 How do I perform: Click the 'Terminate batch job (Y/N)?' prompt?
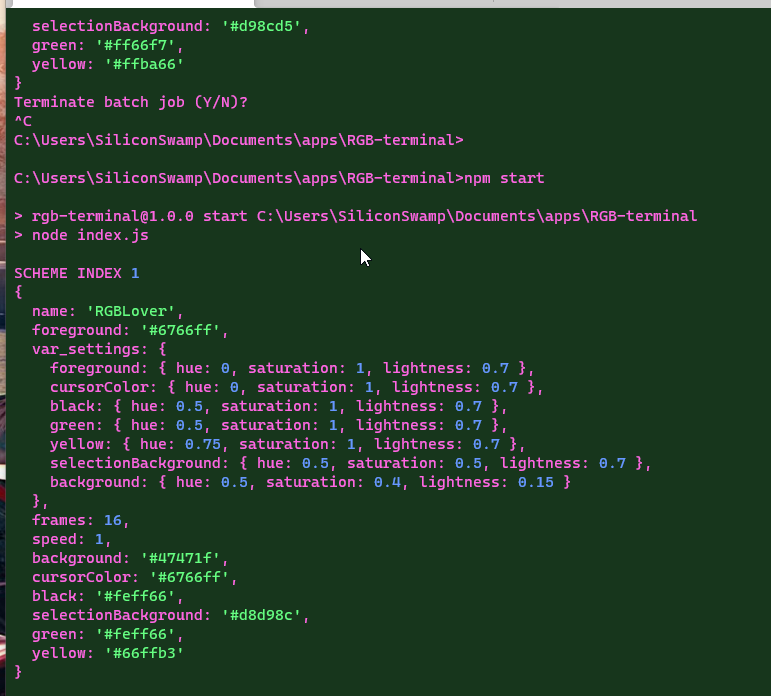pos(131,102)
